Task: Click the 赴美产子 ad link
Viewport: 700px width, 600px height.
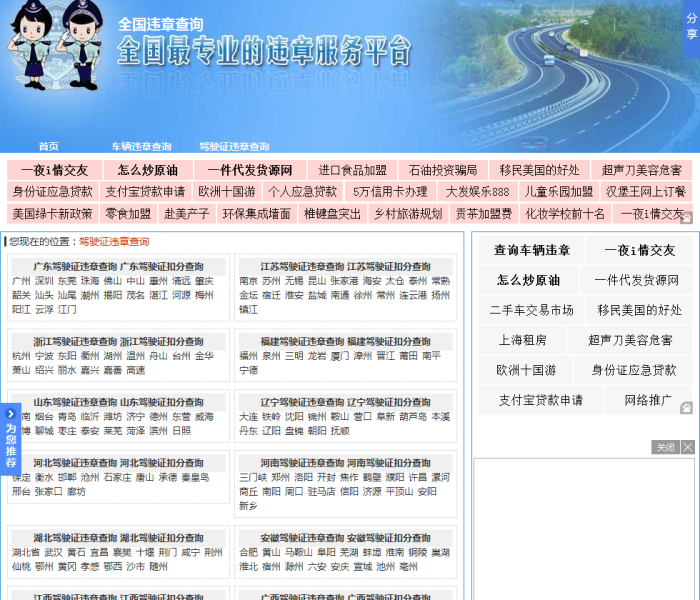Action: (187, 214)
